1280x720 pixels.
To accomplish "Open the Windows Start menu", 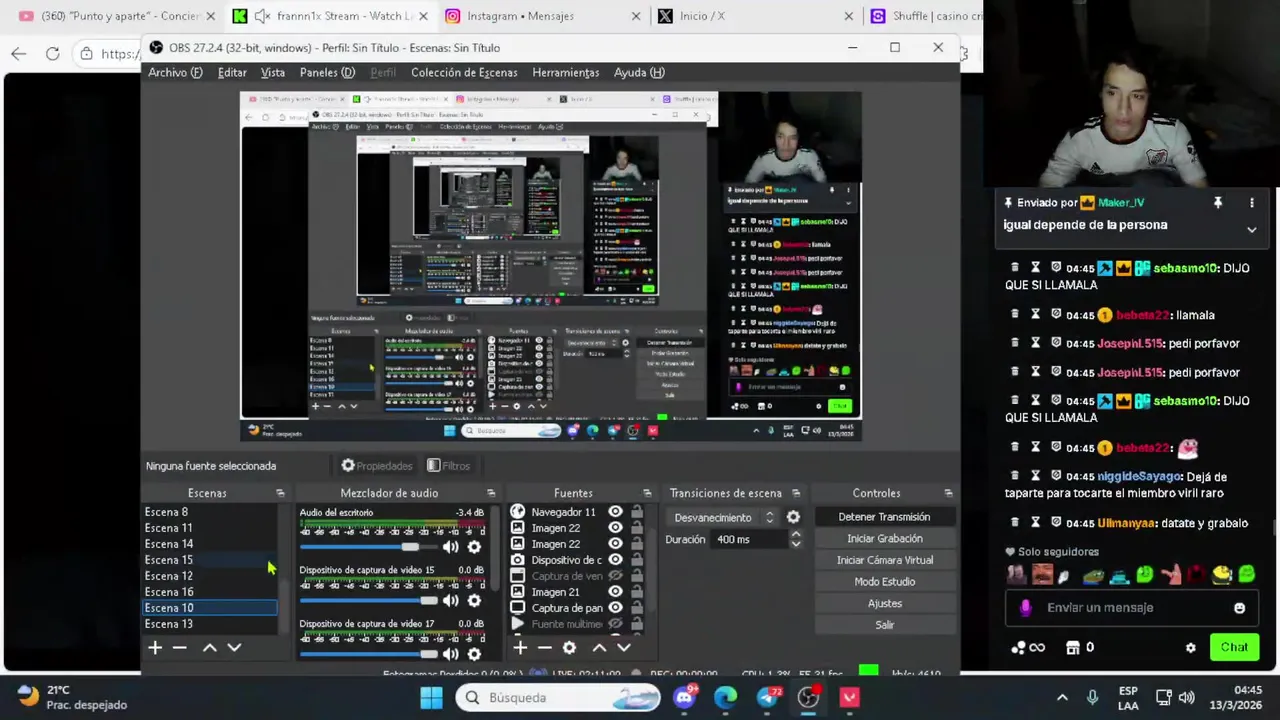I will pos(431,697).
